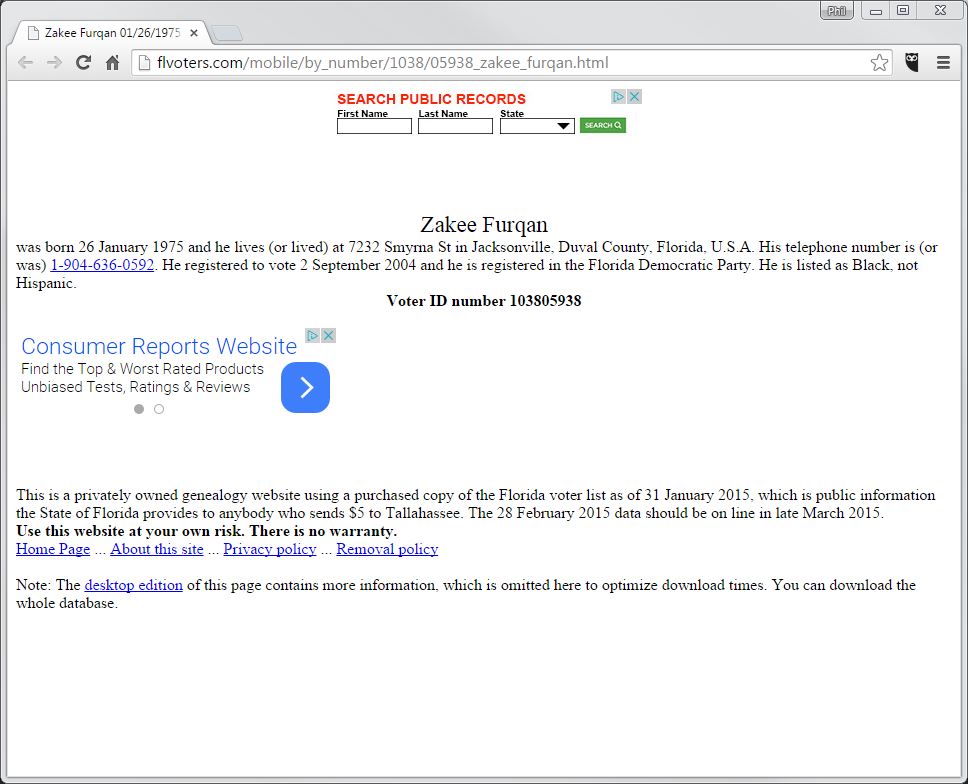
Task: Click the owl extension icon
Action: tap(912, 63)
